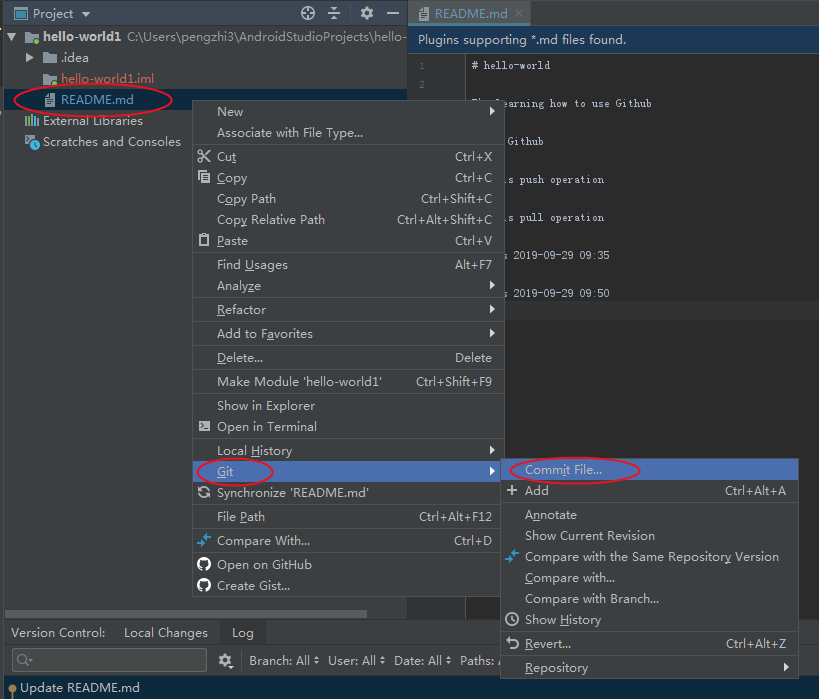Choose Associate with File Type
Image resolution: width=819 pixels, height=699 pixels.
pos(348,133)
